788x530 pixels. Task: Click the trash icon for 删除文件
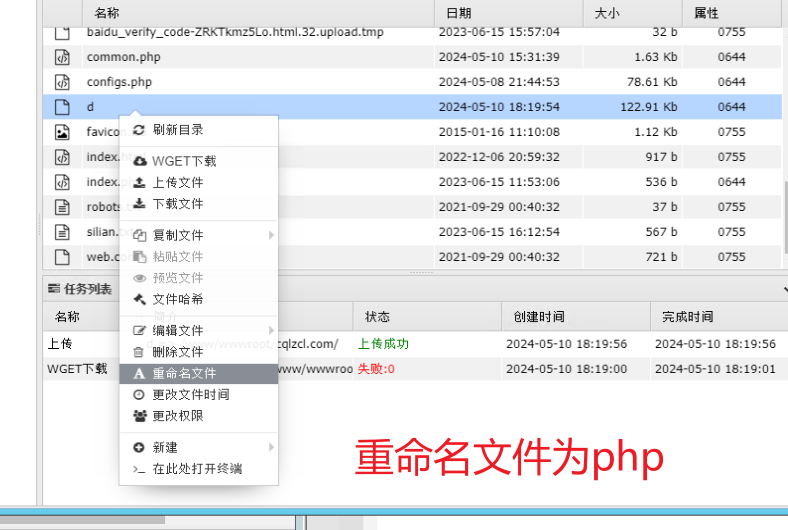(139, 352)
